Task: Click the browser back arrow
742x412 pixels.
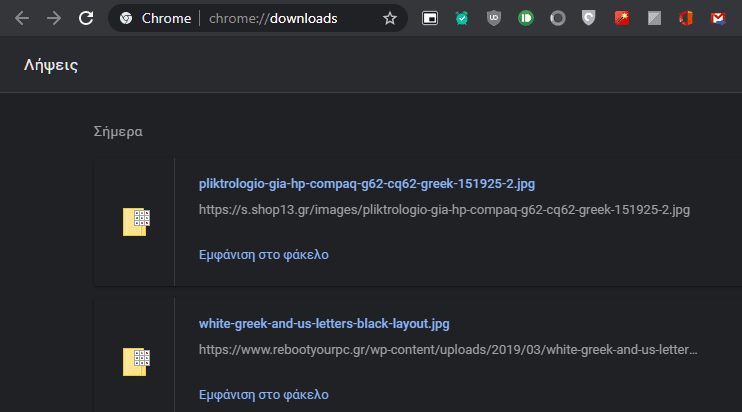Action: tap(22, 18)
